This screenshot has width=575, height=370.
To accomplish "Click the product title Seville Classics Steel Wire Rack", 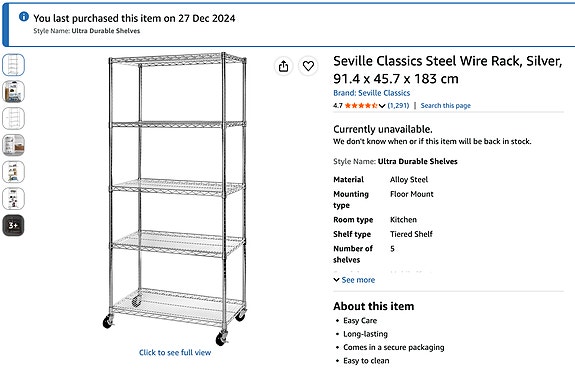I will [447, 70].
